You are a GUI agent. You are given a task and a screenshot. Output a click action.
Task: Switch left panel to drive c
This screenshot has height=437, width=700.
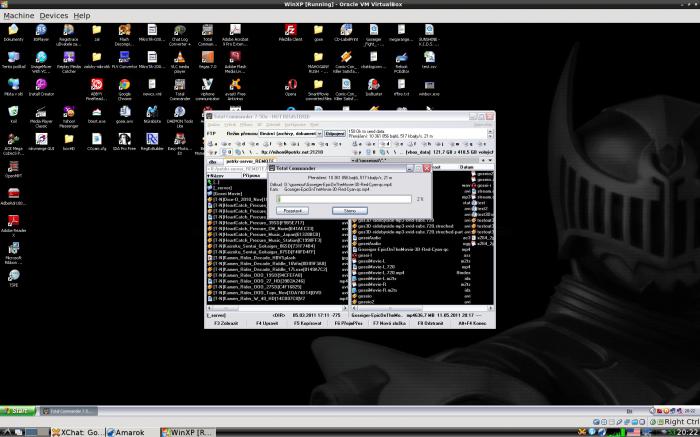[x=225, y=144]
